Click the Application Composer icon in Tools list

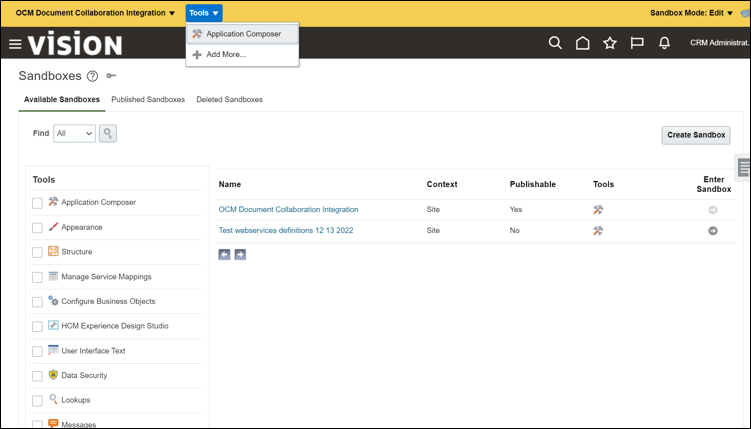click(x=53, y=202)
